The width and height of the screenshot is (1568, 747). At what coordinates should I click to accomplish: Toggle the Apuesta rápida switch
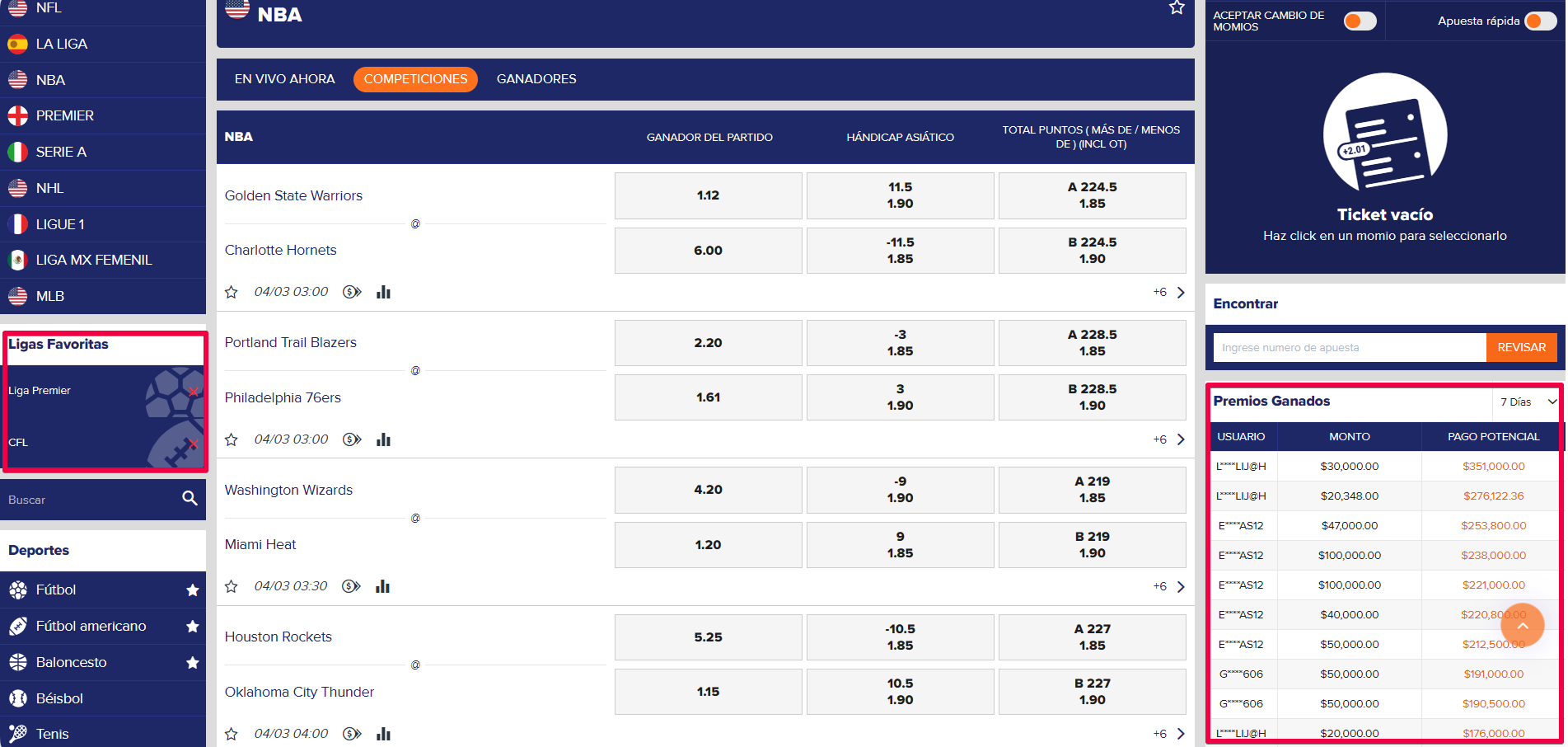1541,21
